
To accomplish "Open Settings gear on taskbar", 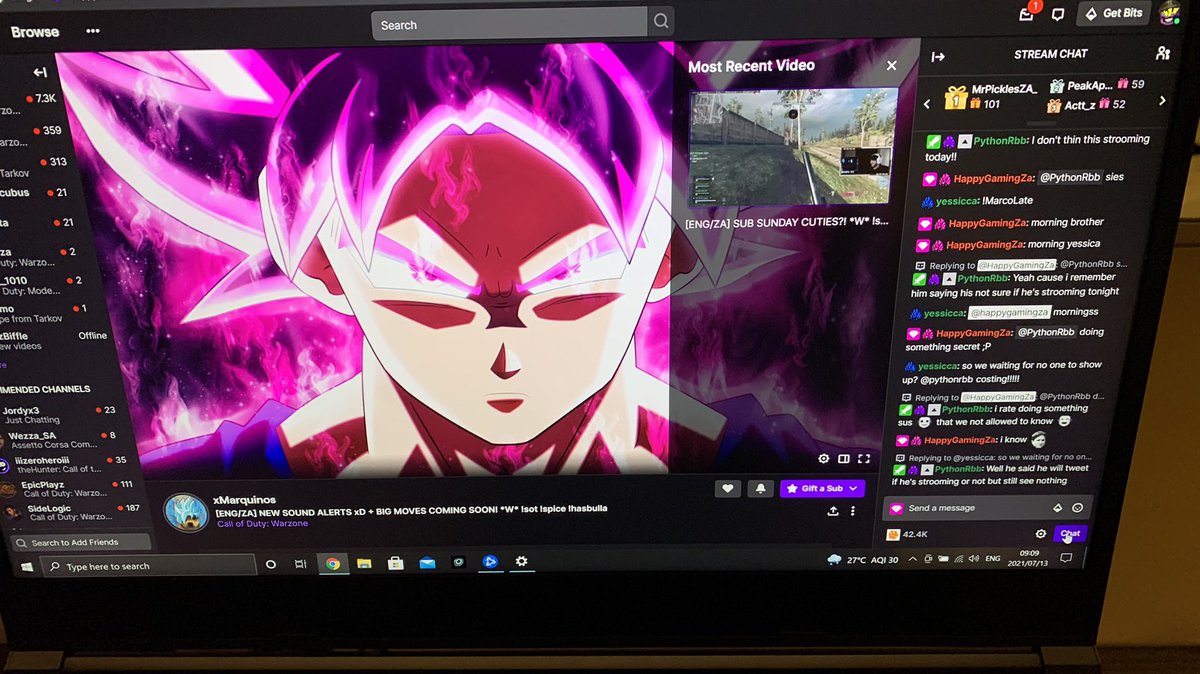I will click(x=521, y=562).
